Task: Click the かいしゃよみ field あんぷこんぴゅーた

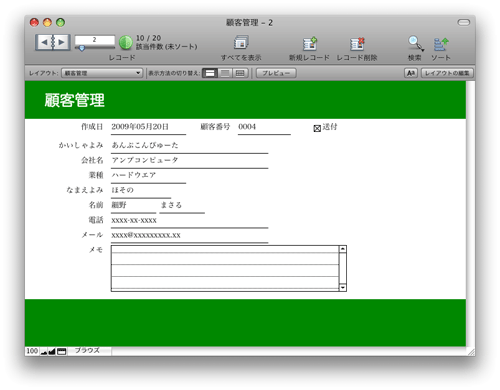Action: (189, 146)
